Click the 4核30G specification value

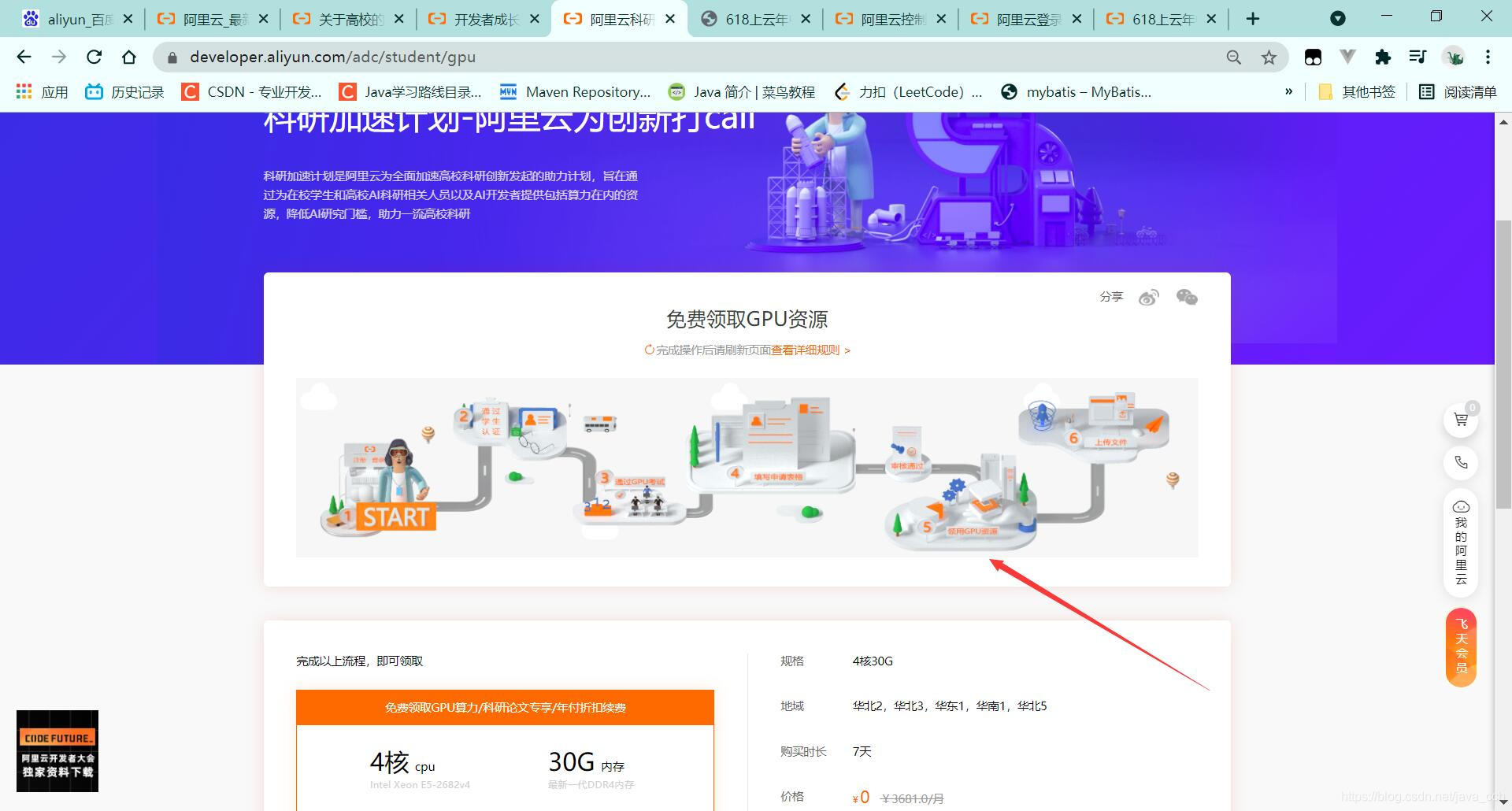coord(873,661)
